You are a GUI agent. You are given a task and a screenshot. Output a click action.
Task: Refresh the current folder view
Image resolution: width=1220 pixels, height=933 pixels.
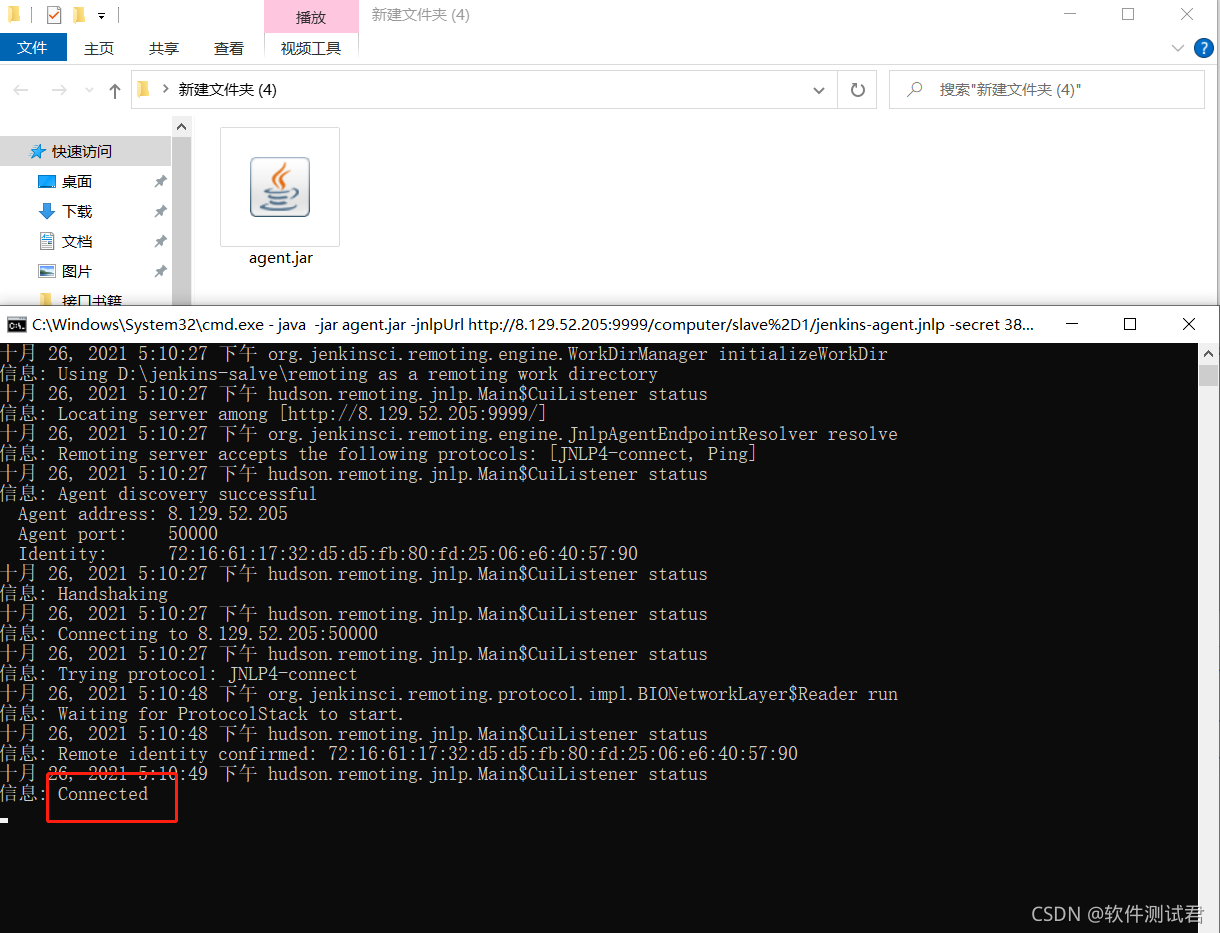tap(857, 90)
